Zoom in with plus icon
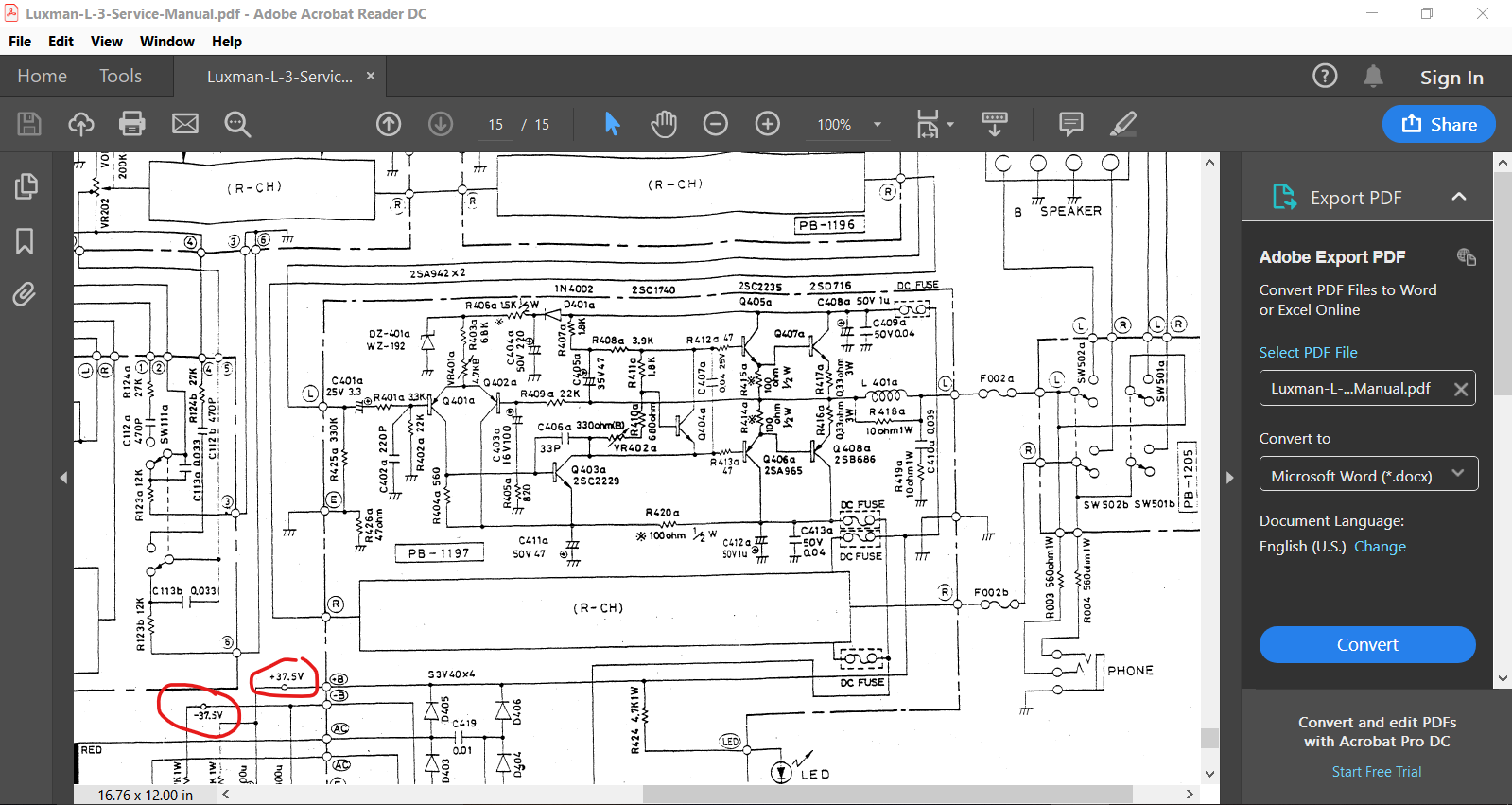 click(x=768, y=124)
